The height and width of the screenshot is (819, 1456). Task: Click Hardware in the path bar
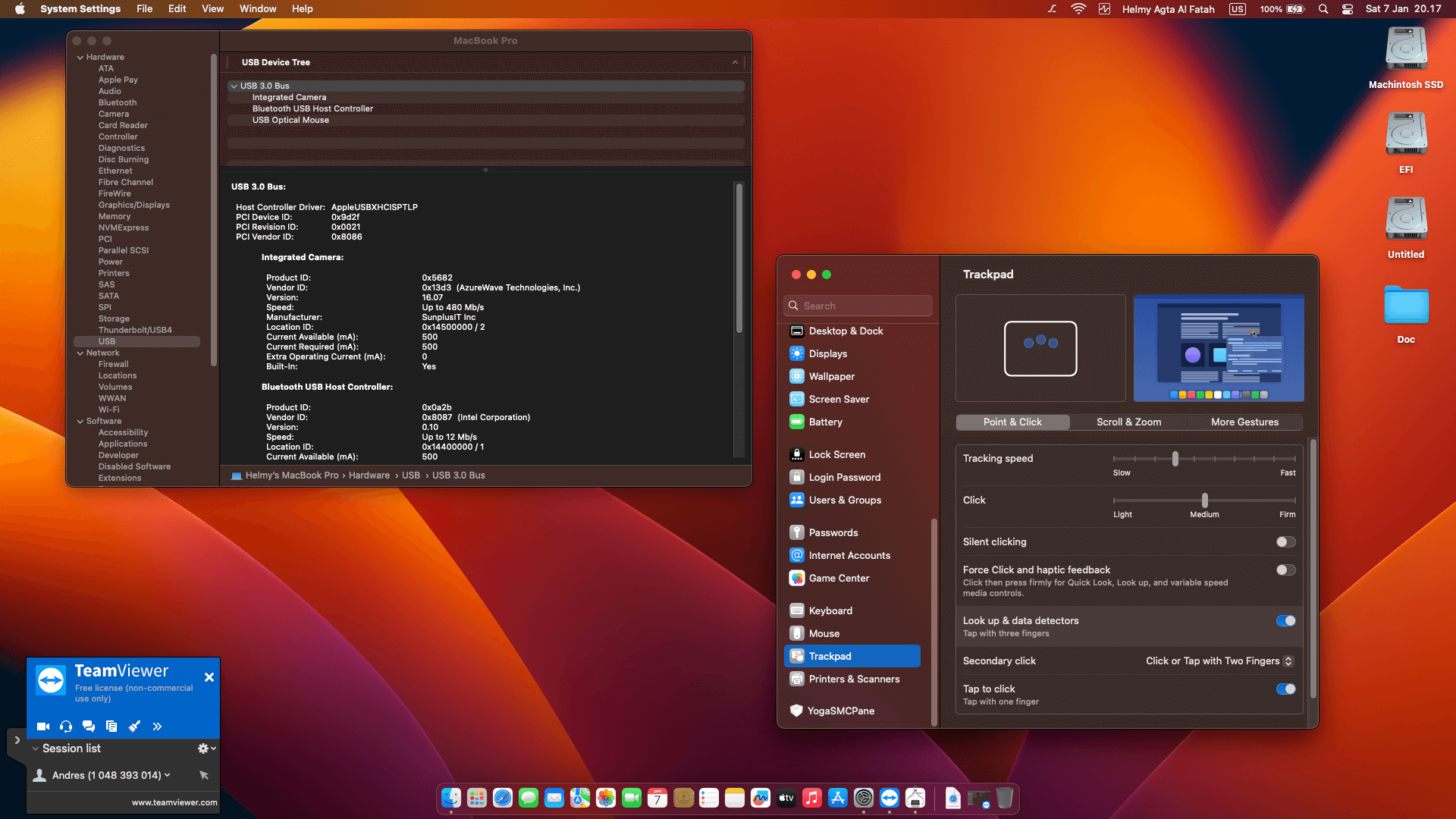pos(369,475)
